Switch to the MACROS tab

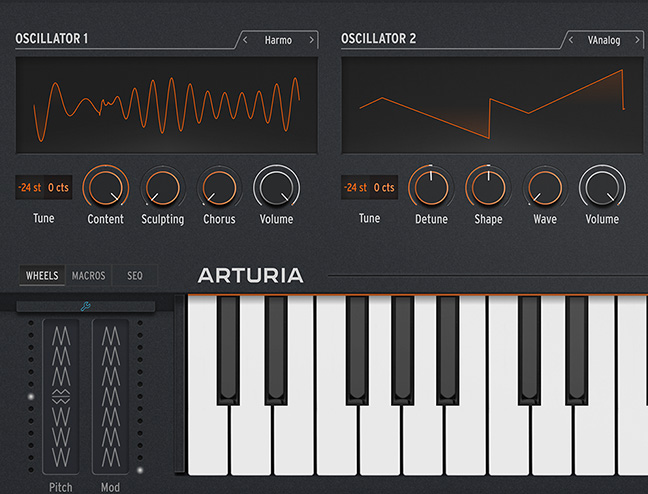89,275
